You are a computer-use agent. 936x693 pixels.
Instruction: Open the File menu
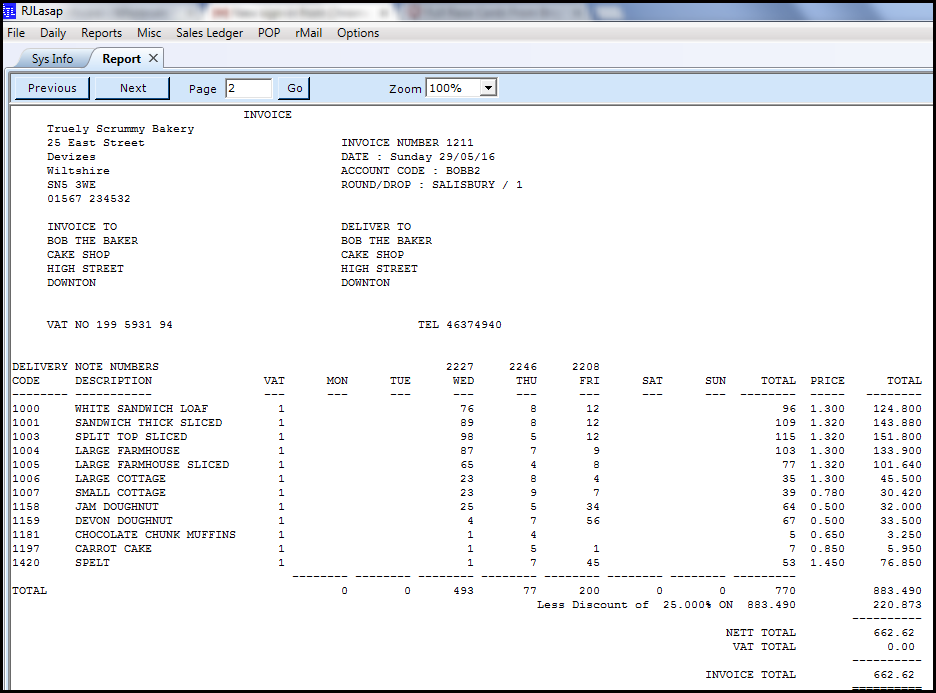pos(16,33)
